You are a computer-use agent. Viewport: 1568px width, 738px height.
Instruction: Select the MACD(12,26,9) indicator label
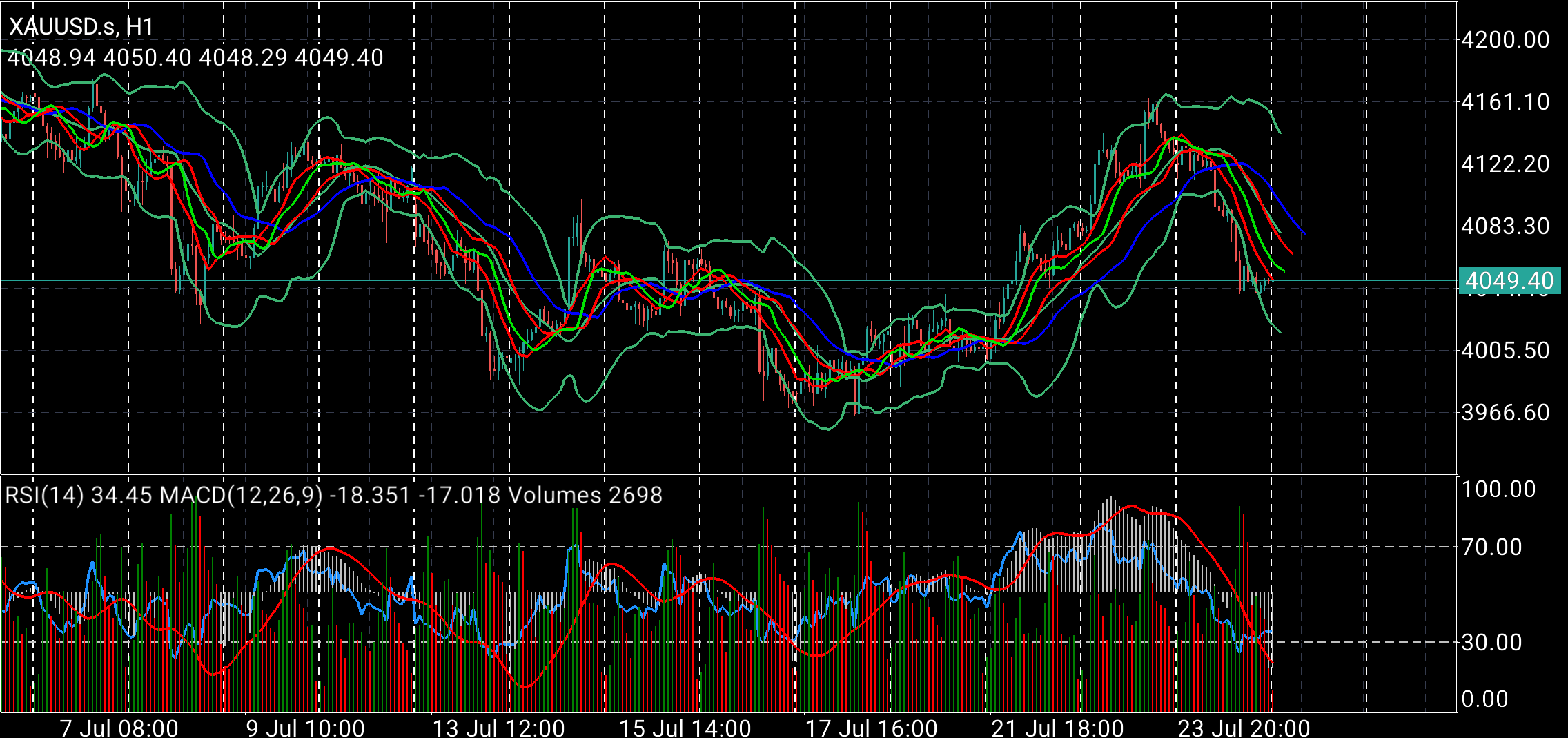(241, 495)
